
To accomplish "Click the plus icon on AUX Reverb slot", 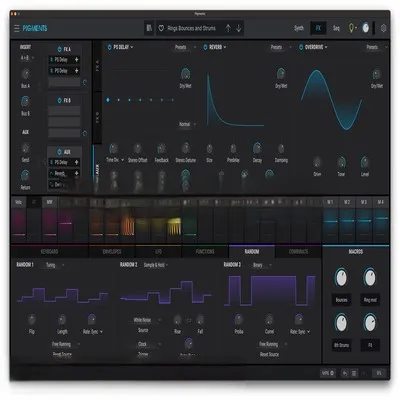I will [x=77, y=173].
